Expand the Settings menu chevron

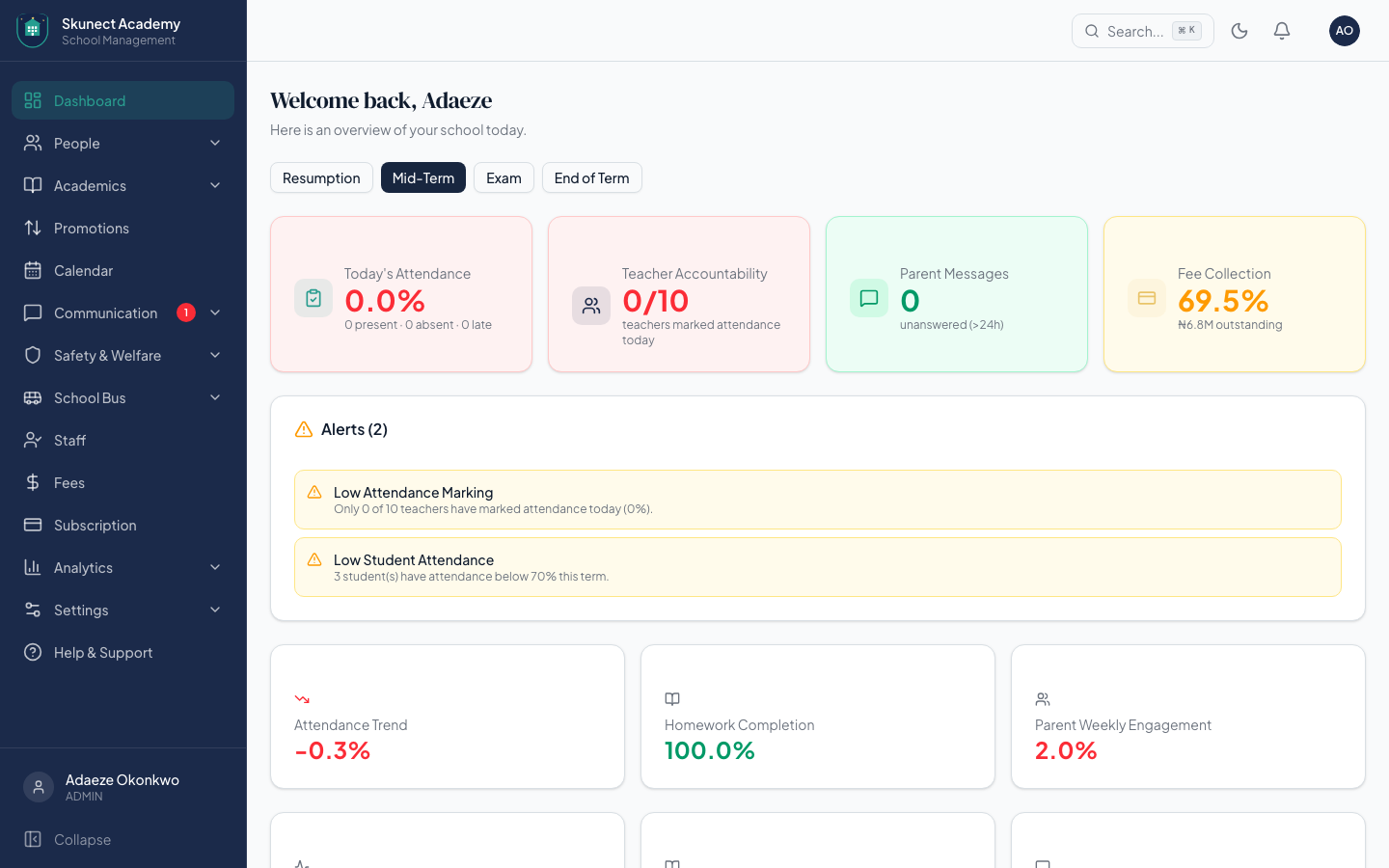point(215,610)
